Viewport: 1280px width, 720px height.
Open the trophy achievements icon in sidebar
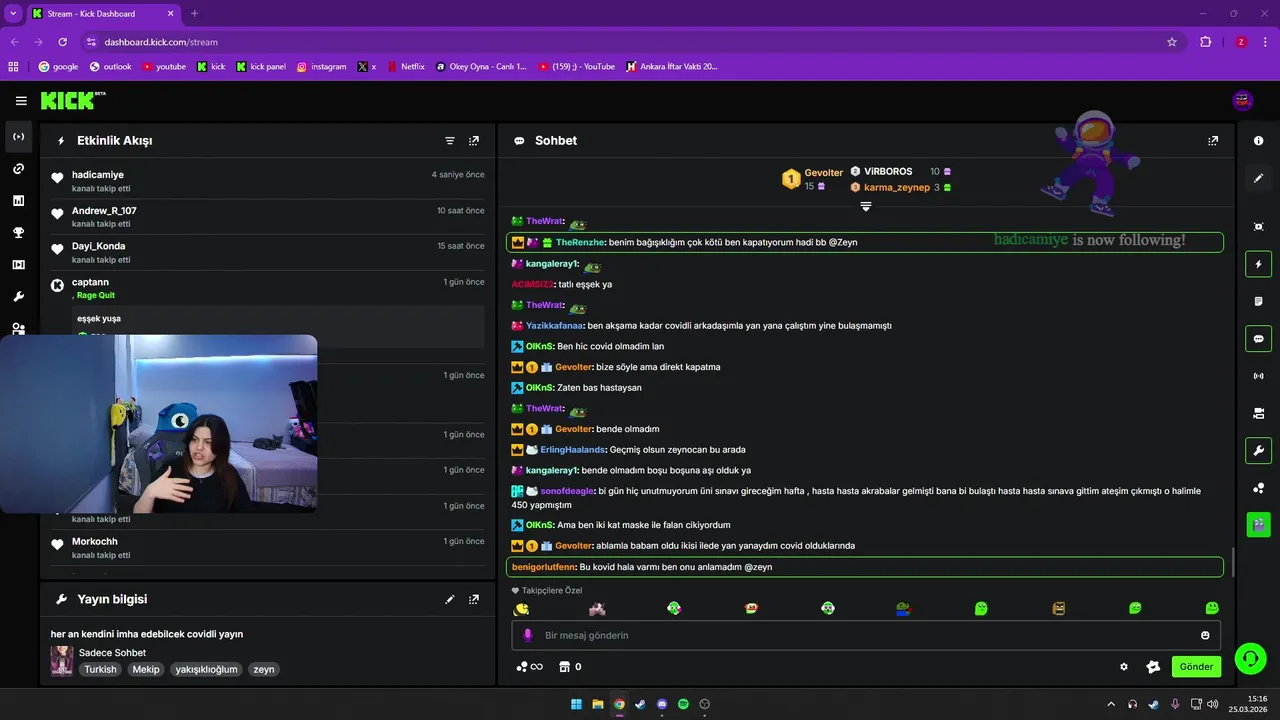(18, 233)
